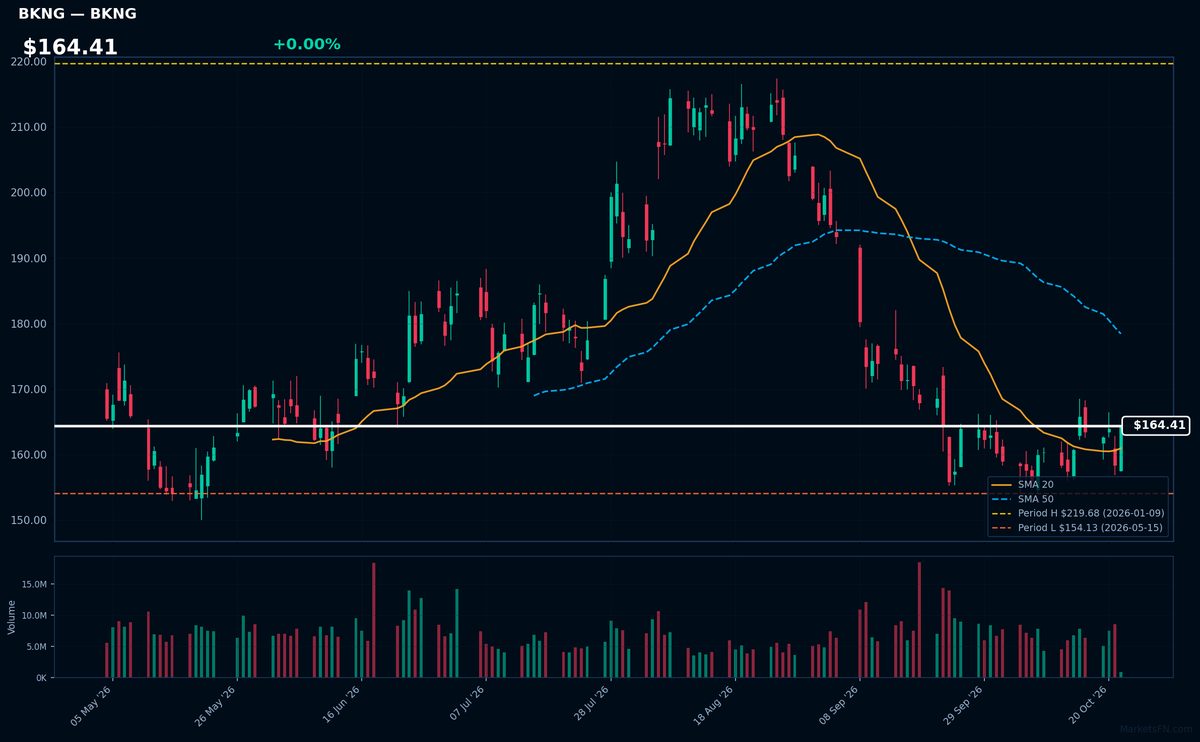
Task: Click the 18 Aug '26 date label
Action: (713, 705)
